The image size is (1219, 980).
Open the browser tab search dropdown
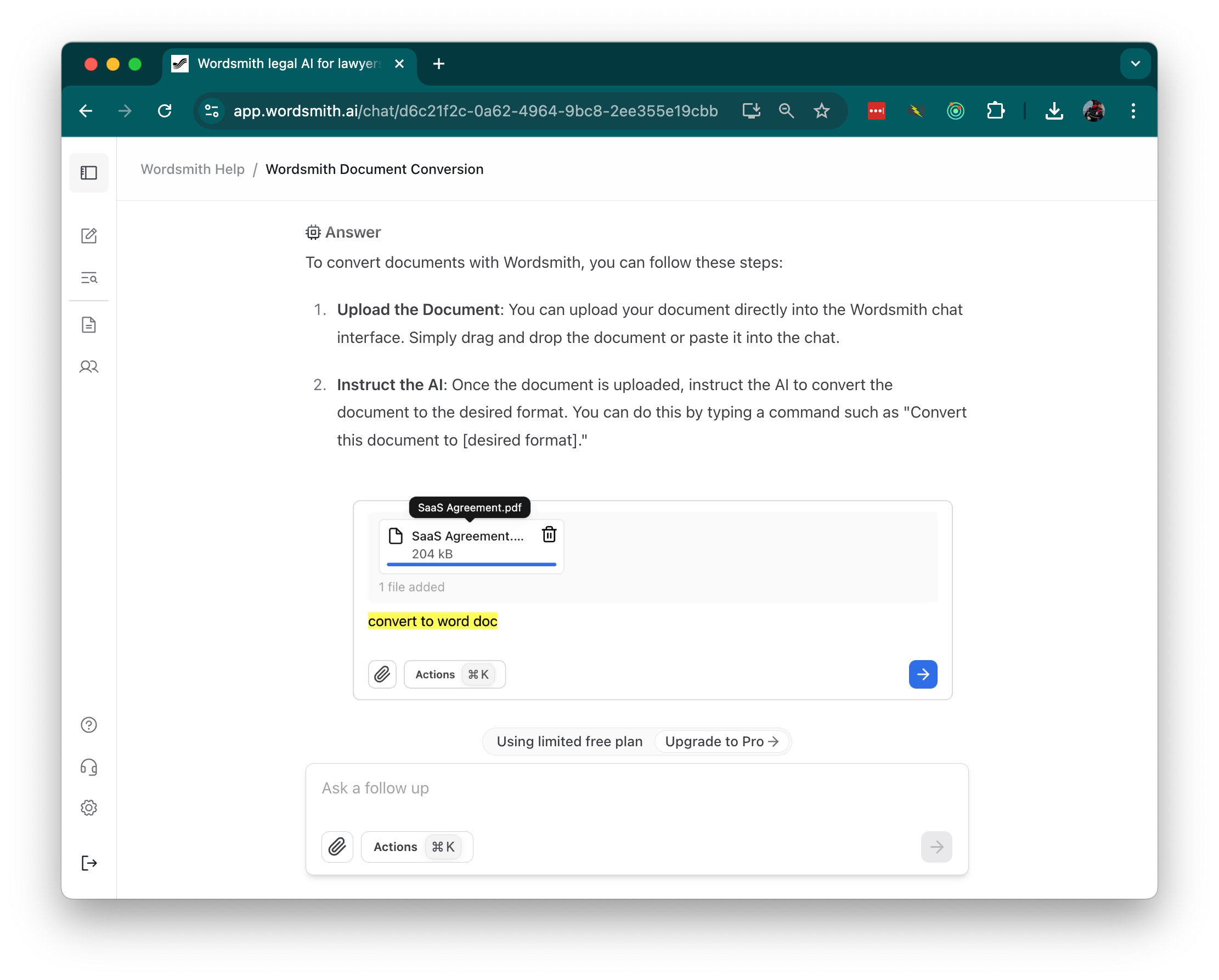pos(1135,63)
